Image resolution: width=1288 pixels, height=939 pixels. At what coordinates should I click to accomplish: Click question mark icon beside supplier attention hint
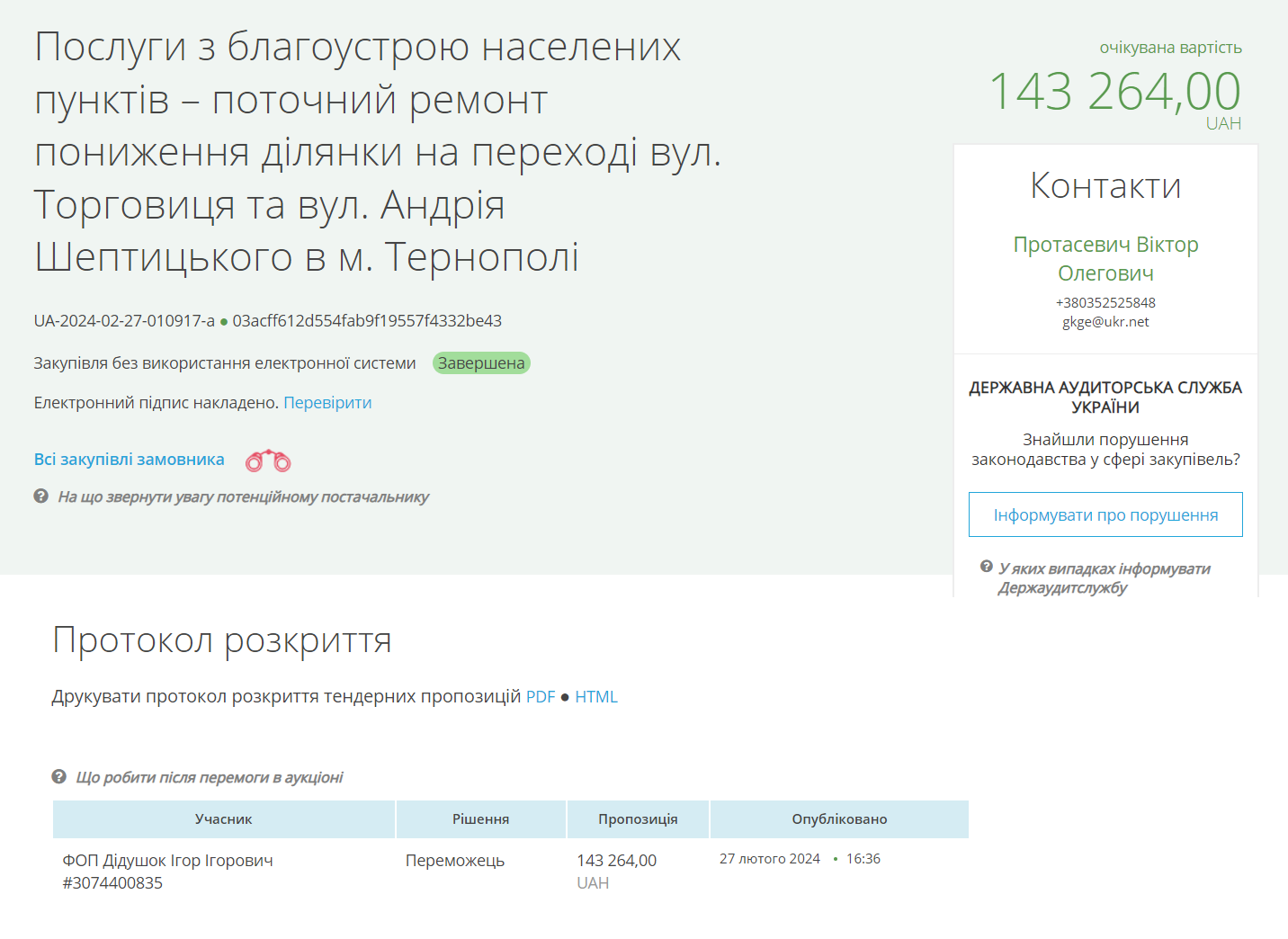(40, 496)
